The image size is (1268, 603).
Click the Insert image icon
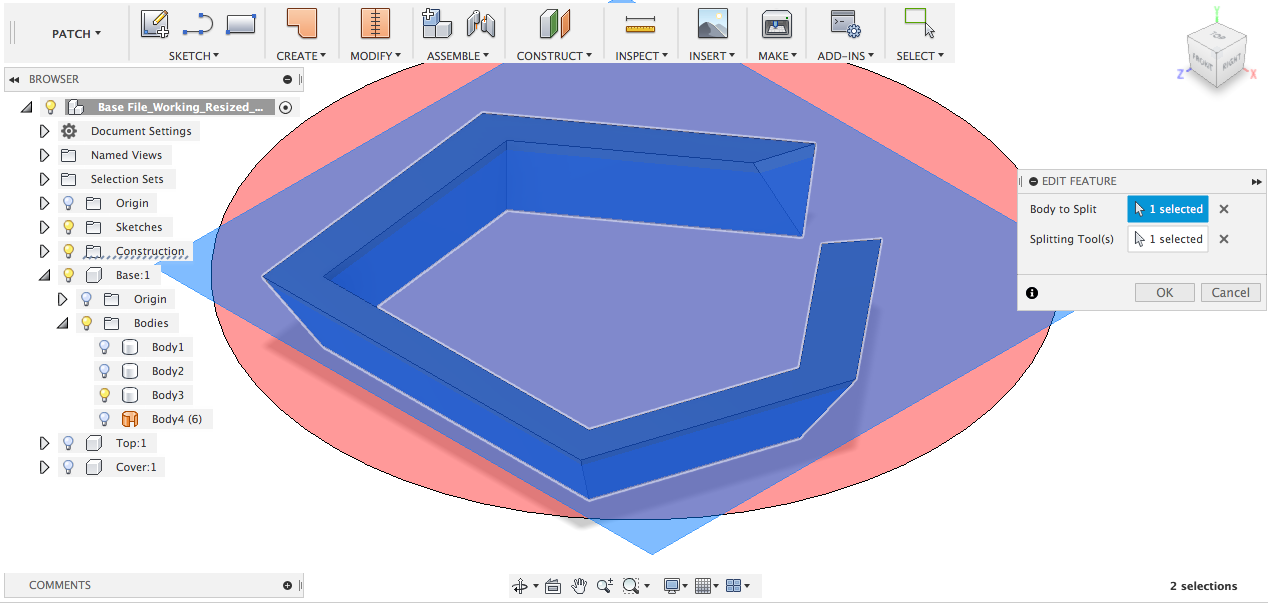click(712, 24)
